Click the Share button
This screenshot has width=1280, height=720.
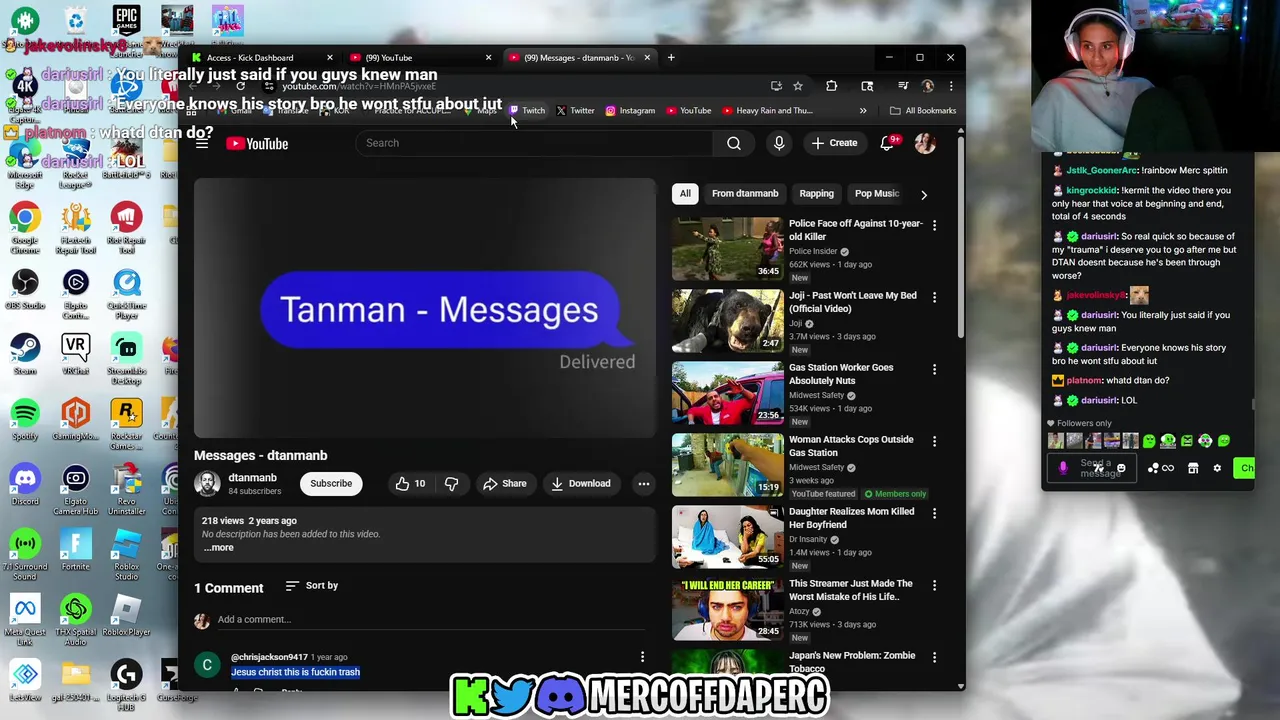[504, 484]
